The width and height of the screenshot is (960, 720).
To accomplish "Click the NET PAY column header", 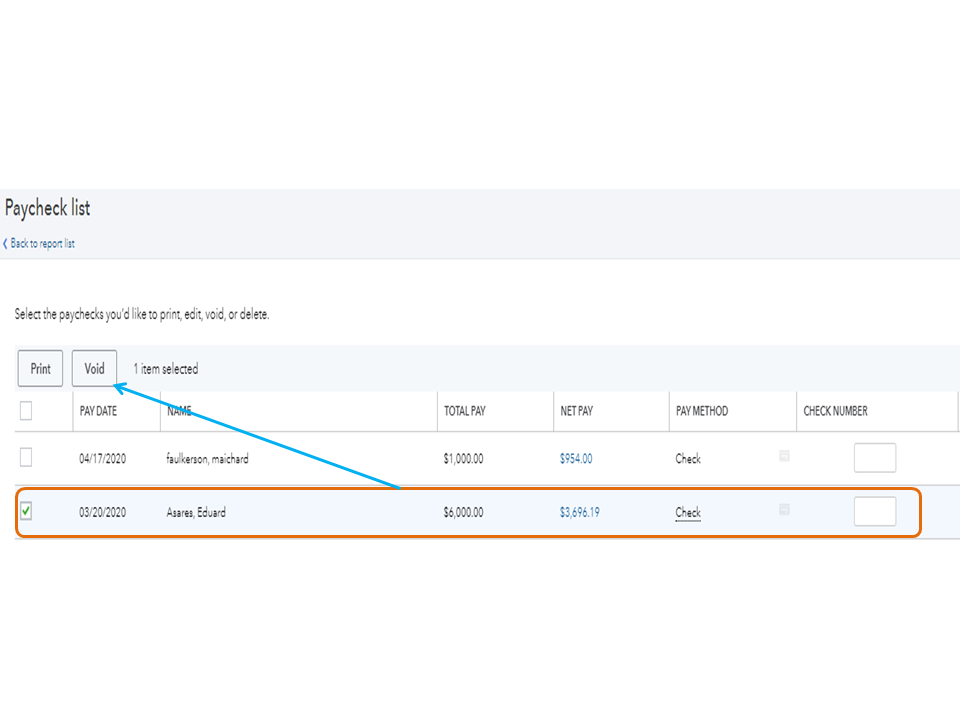I will 579,411.
